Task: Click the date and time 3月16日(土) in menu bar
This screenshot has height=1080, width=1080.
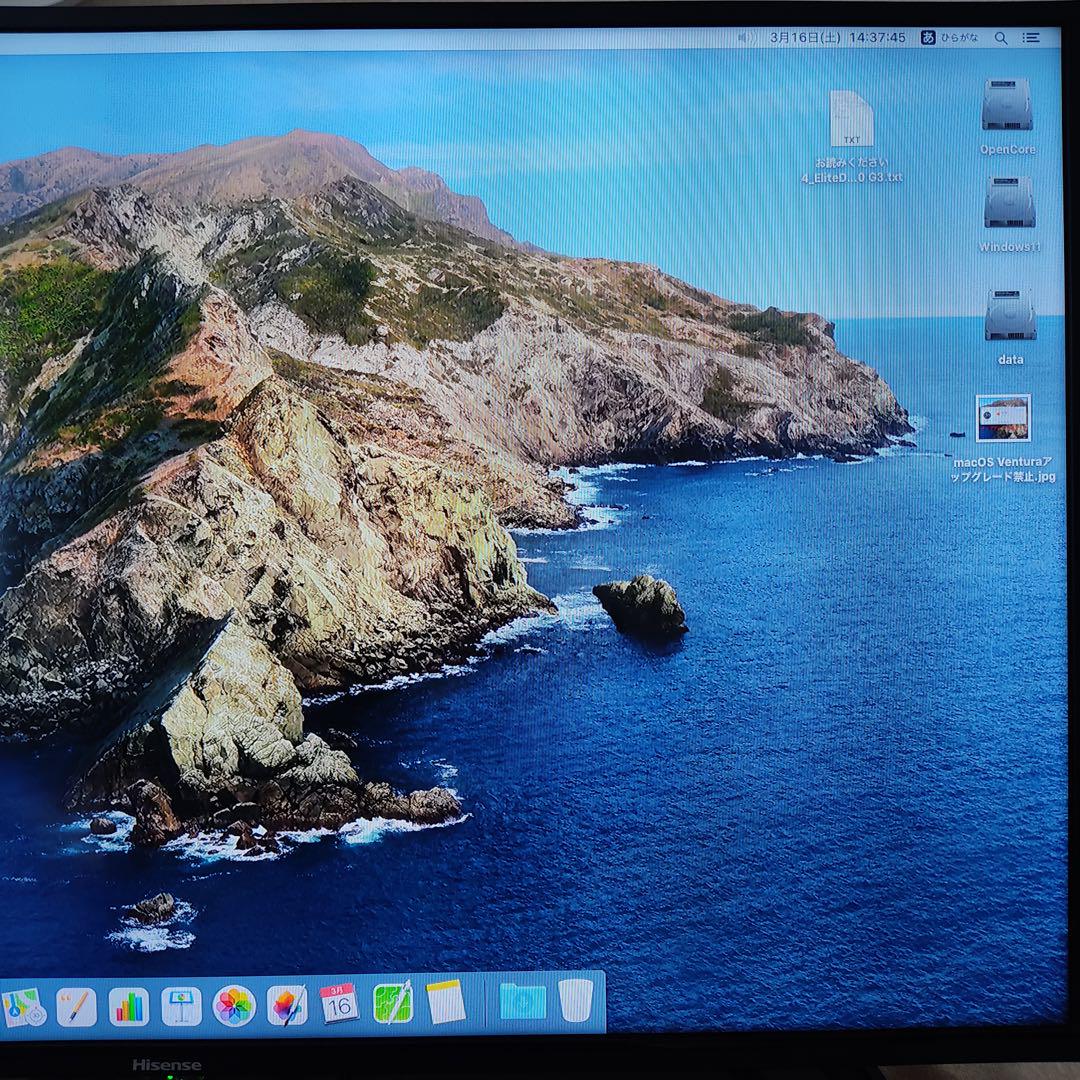Action: 837,37
